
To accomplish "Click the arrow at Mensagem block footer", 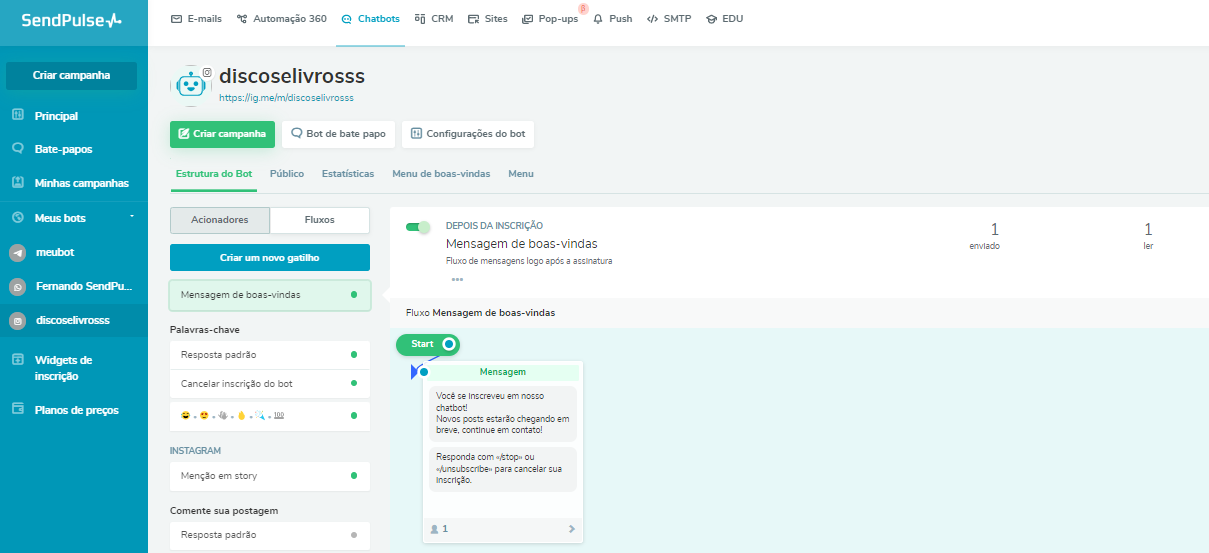I will (572, 529).
